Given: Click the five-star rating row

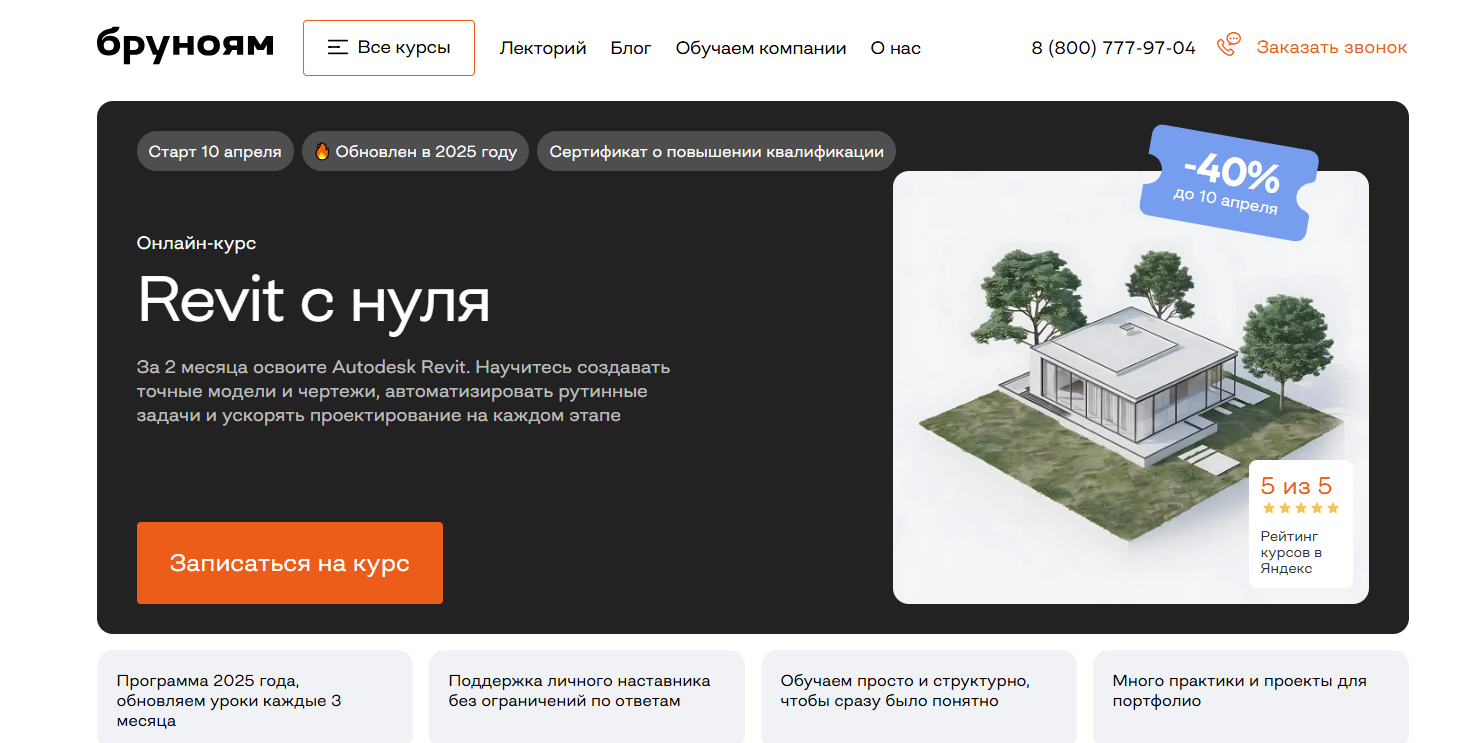Looking at the screenshot, I should [1300, 508].
